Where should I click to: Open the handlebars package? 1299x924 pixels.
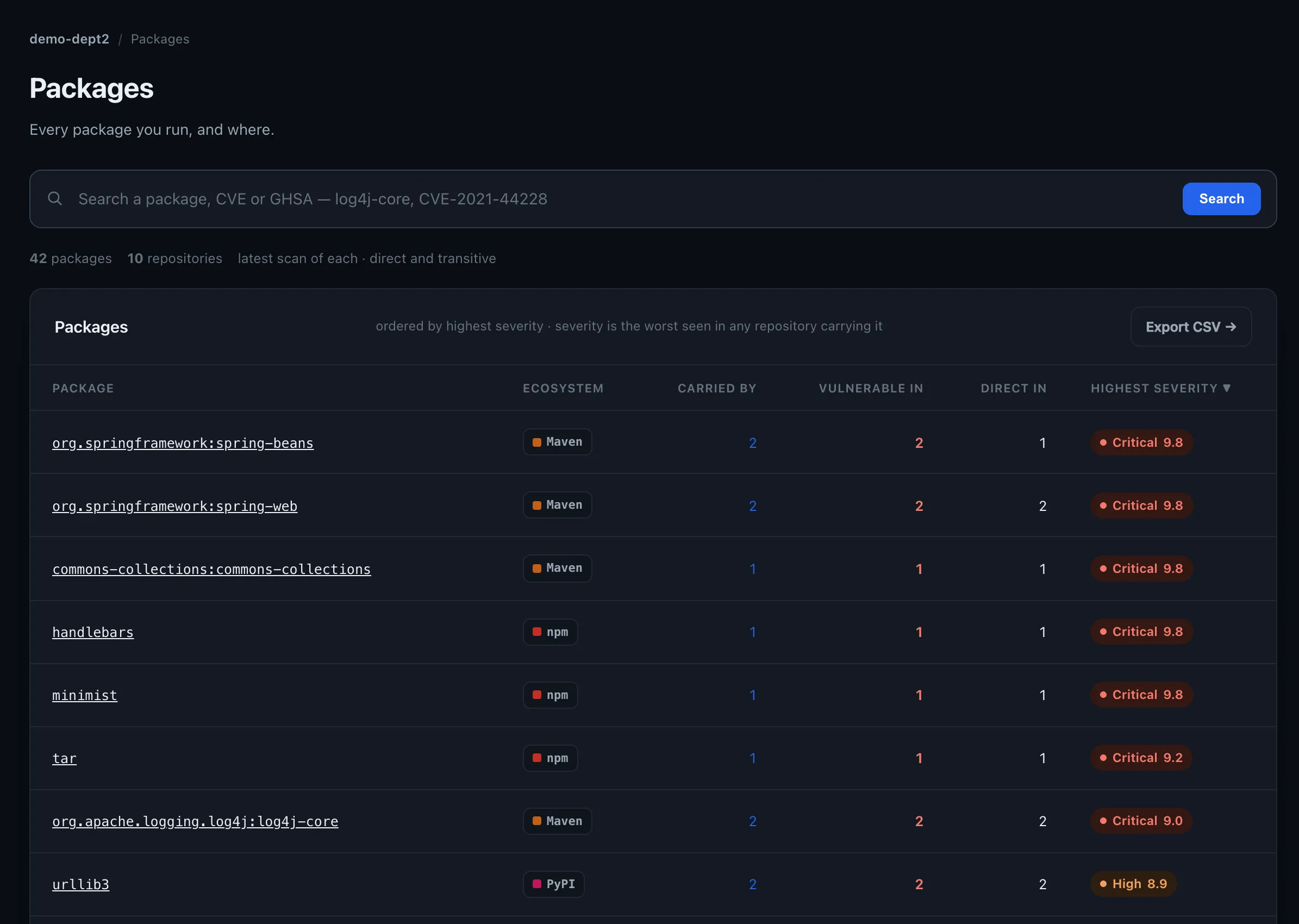click(93, 632)
